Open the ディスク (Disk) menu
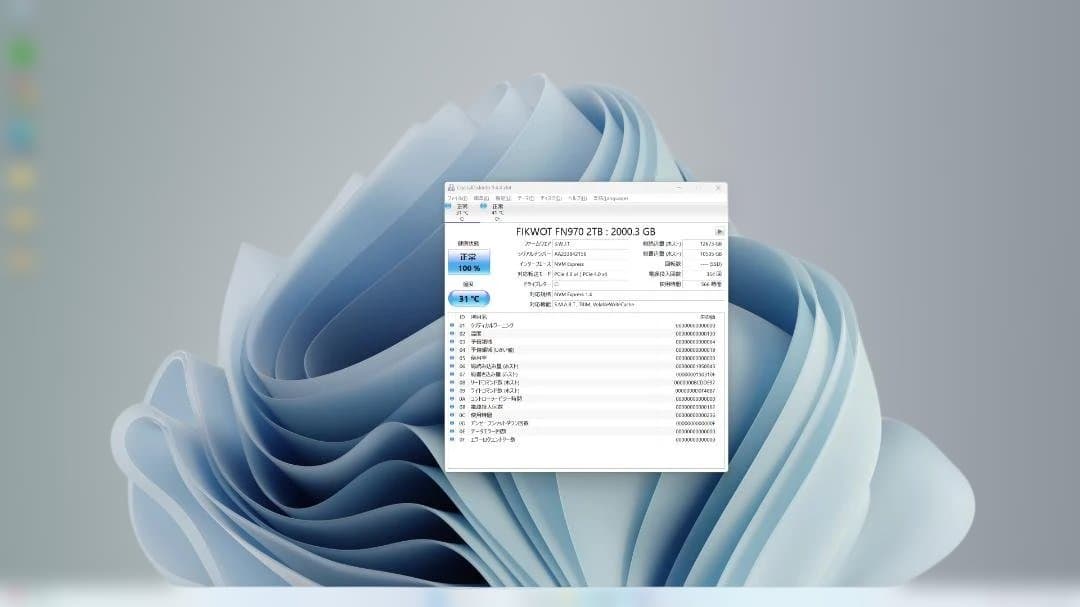Viewport: 1080px width, 607px height. [551, 198]
